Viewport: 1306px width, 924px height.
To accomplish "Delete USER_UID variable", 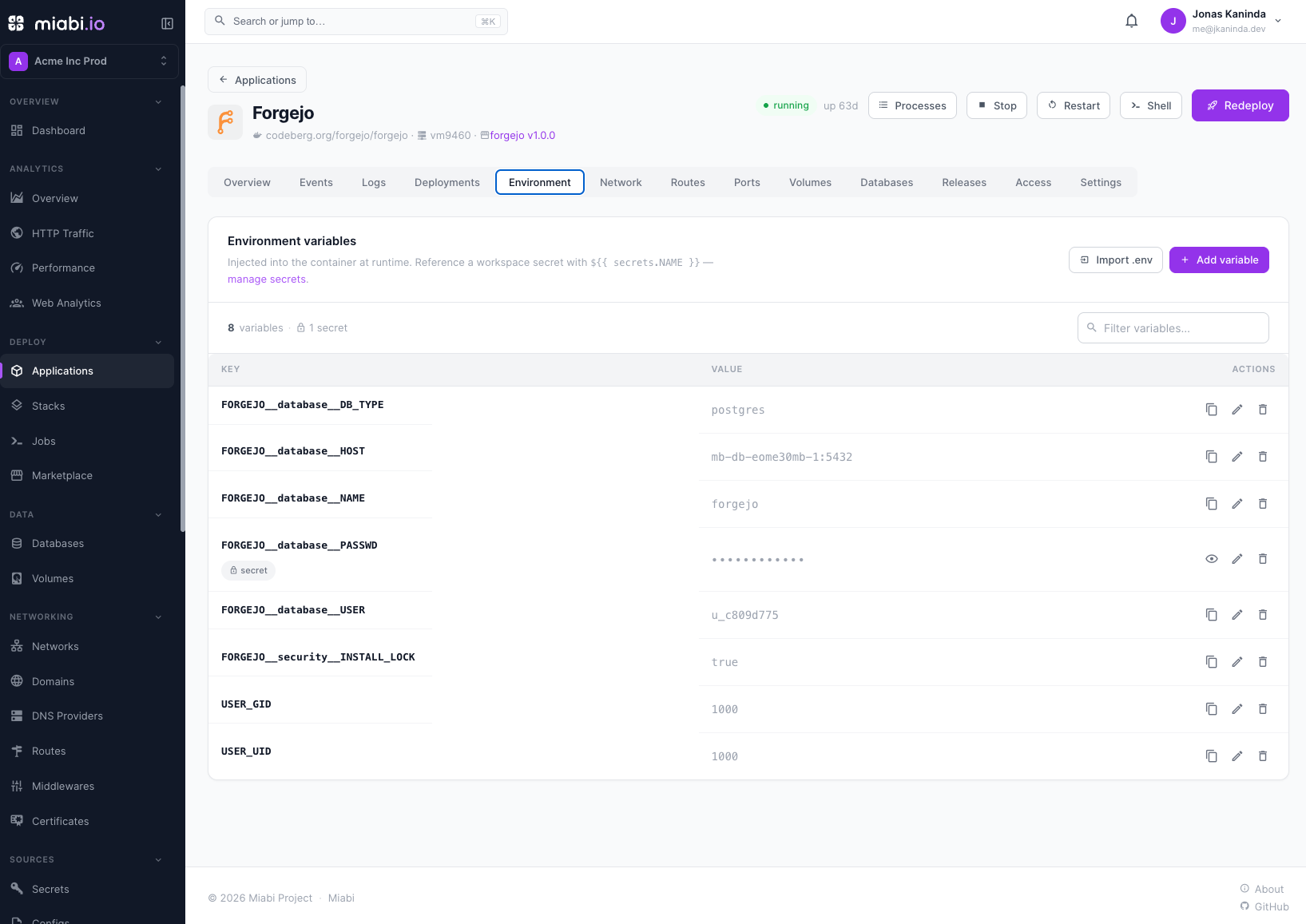I will point(1263,756).
